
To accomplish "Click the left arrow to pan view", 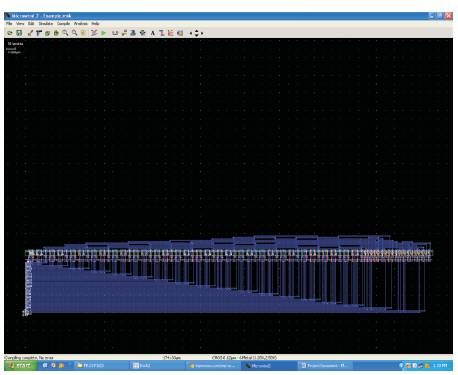I will (191, 33).
